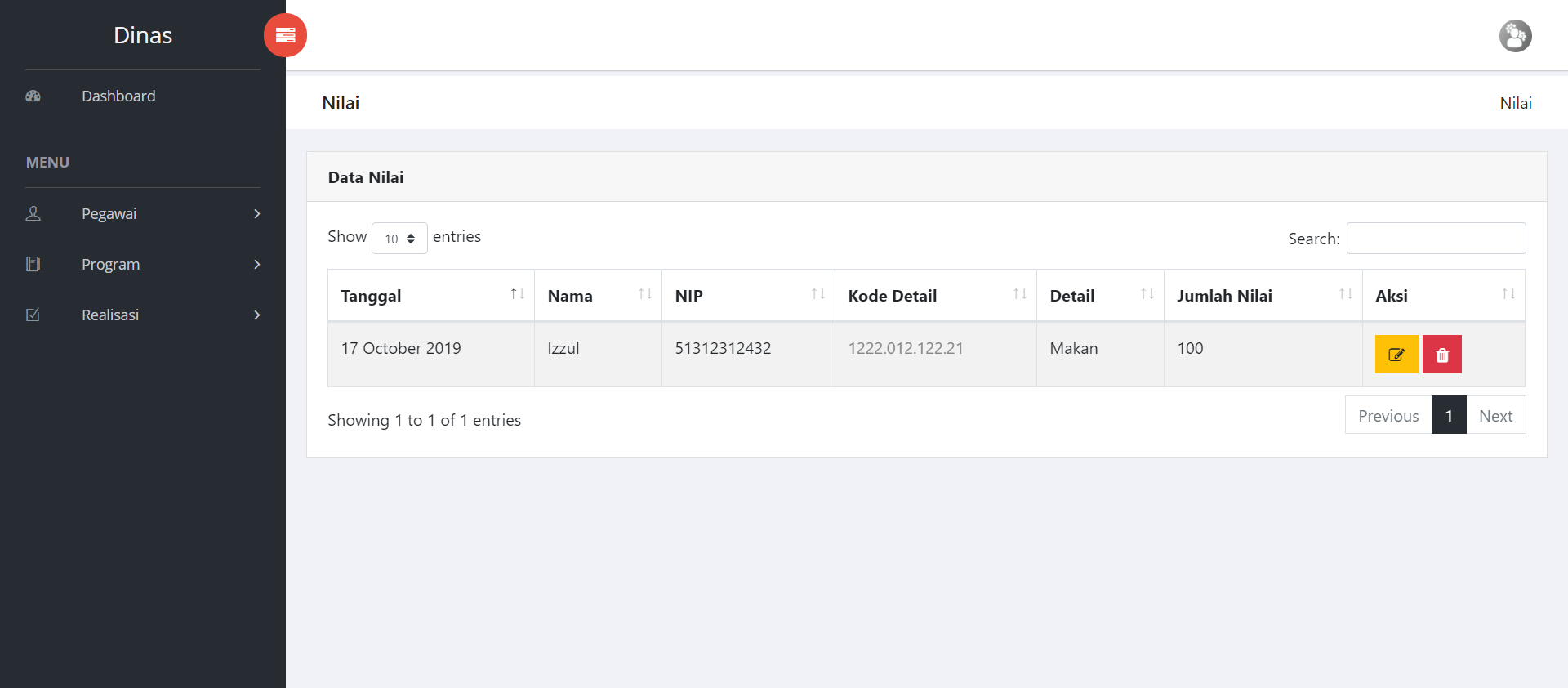Expand the Realisasi submenu chevron
This screenshot has width=1568, height=688.
[256, 315]
